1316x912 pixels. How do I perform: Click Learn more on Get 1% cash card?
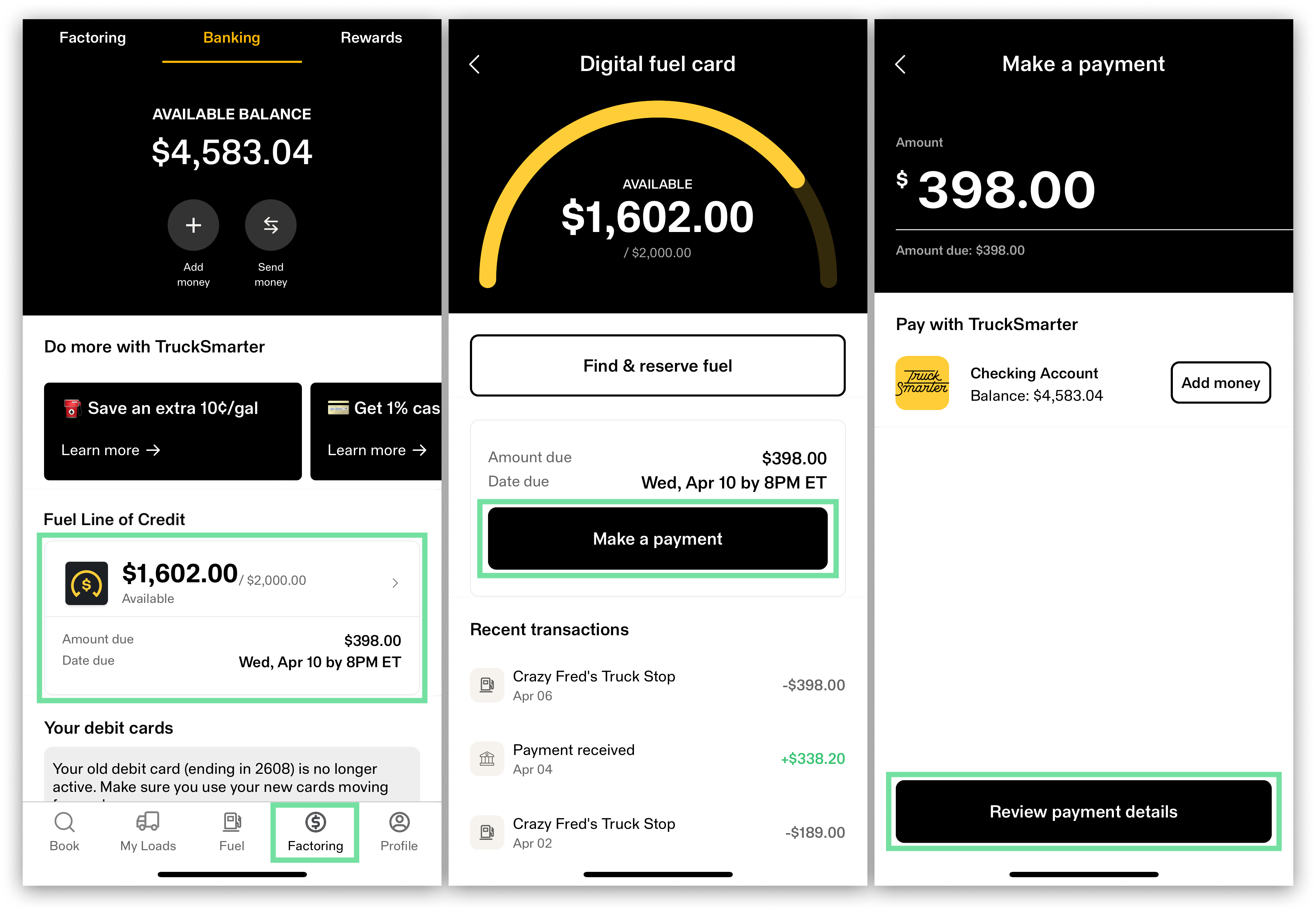click(377, 450)
